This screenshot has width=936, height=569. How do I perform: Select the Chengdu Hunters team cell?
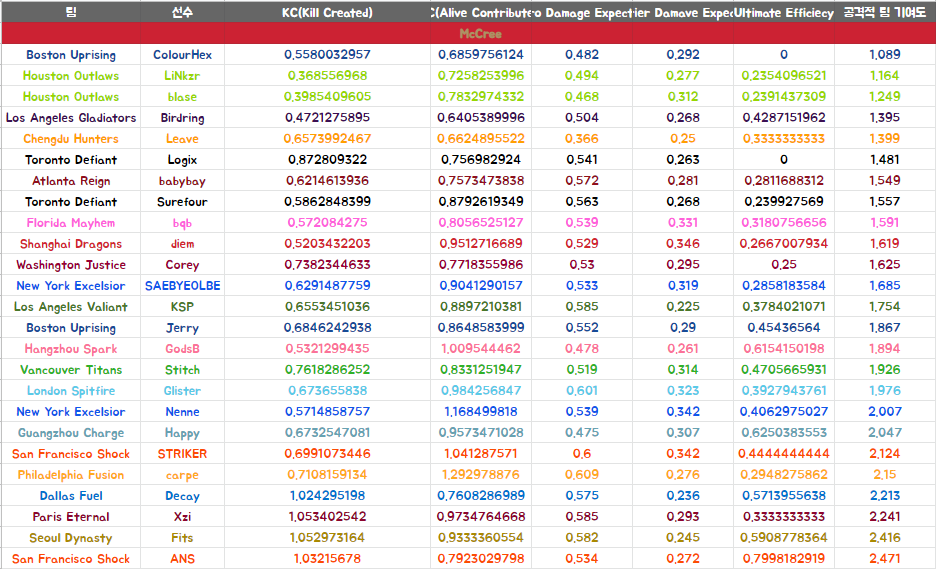point(71,139)
